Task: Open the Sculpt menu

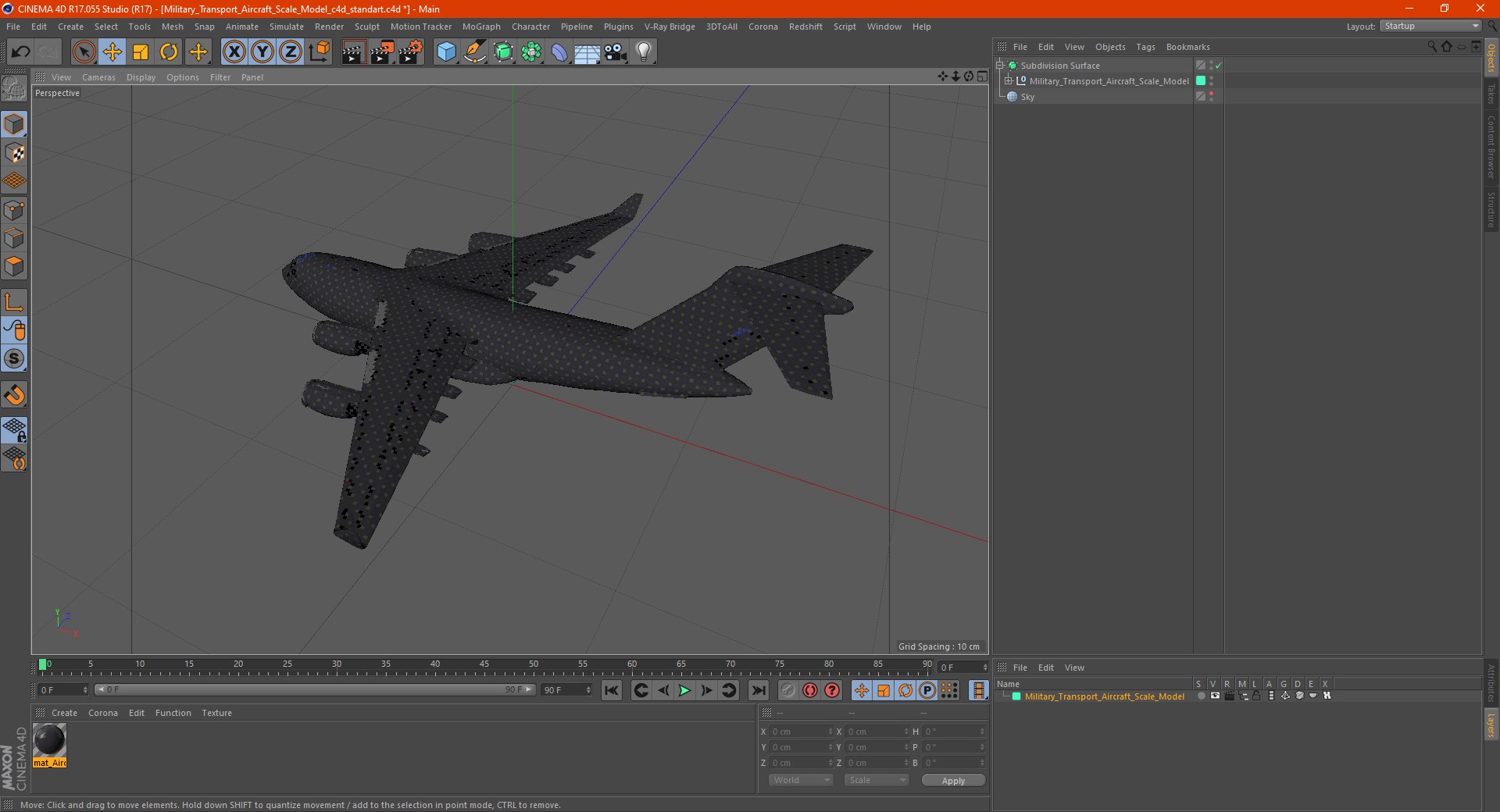Action: click(366, 27)
